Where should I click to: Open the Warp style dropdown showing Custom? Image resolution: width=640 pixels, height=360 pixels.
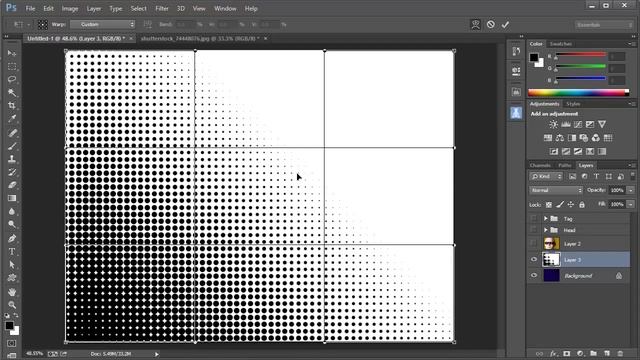coord(102,24)
